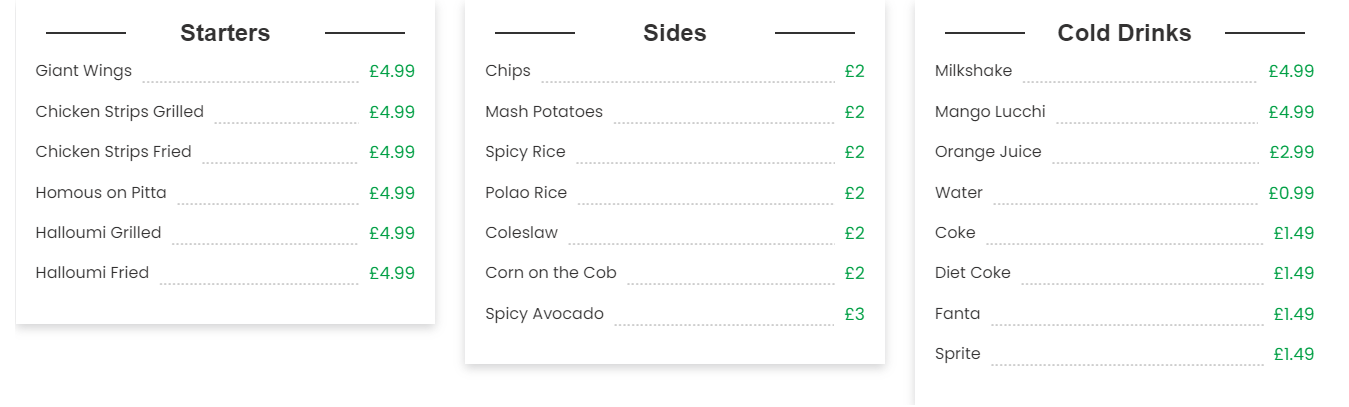
Task: Select Chips from the Sides menu
Action: pos(508,71)
